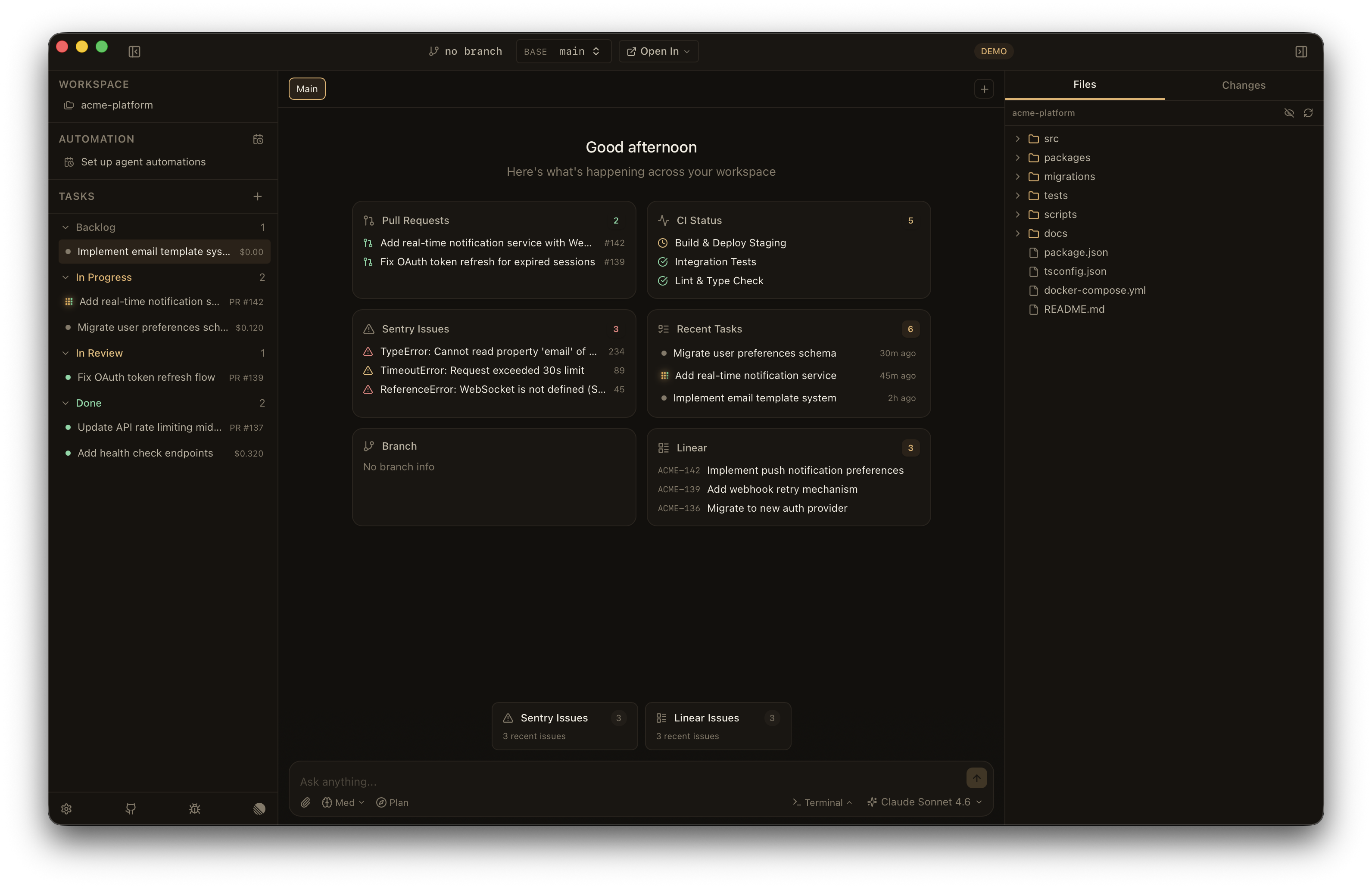The width and height of the screenshot is (1372, 889).
Task: Enable Plan mode in the prompt bar
Action: [392, 802]
